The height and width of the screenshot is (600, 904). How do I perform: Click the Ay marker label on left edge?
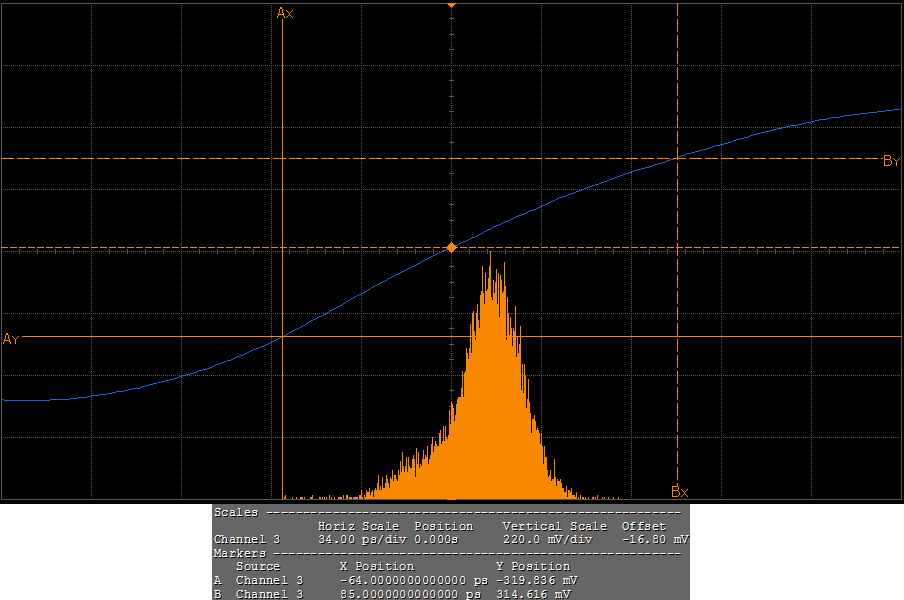coord(11,339)
